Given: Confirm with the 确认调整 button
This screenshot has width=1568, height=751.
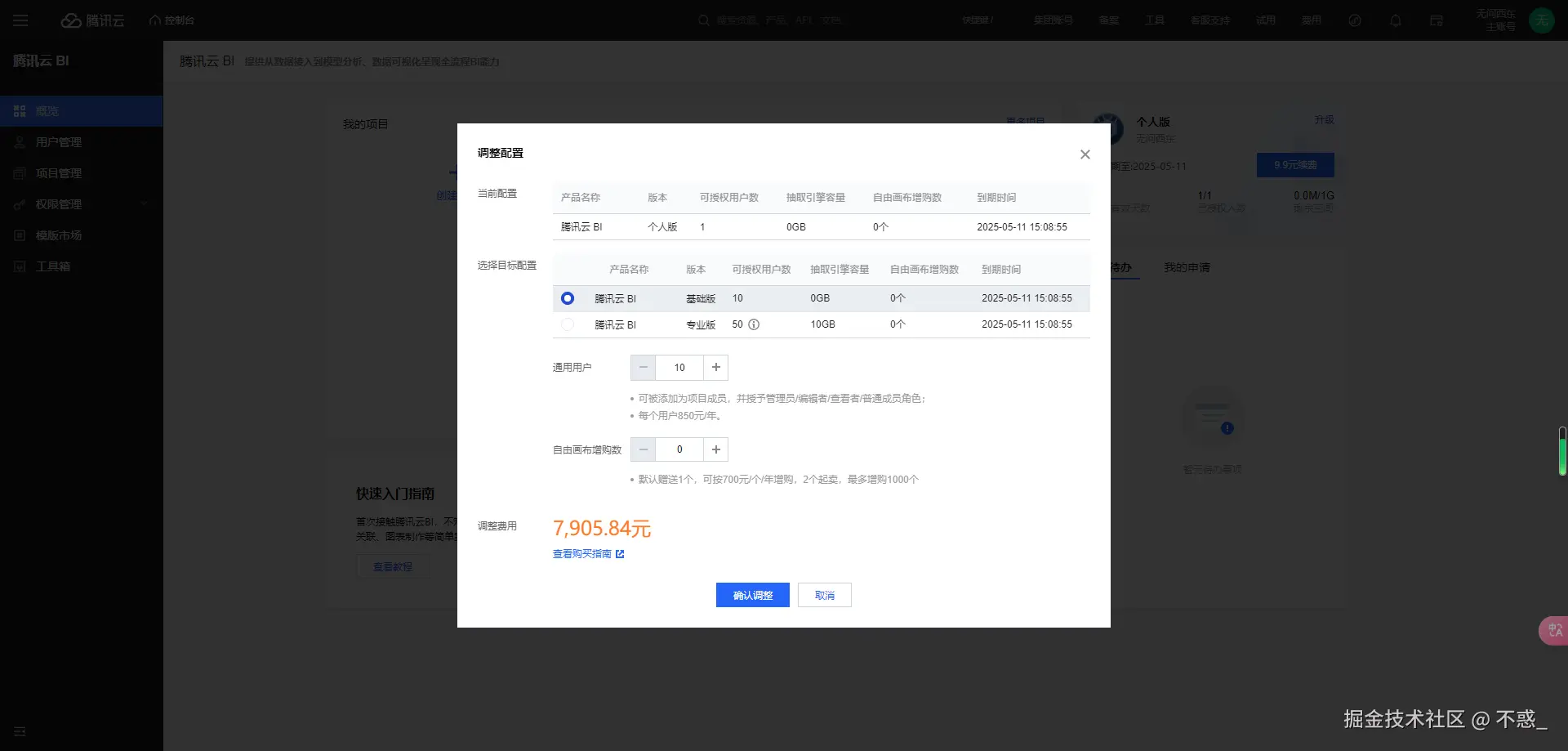Looking at the screenshot, I should tap(753, 595).
